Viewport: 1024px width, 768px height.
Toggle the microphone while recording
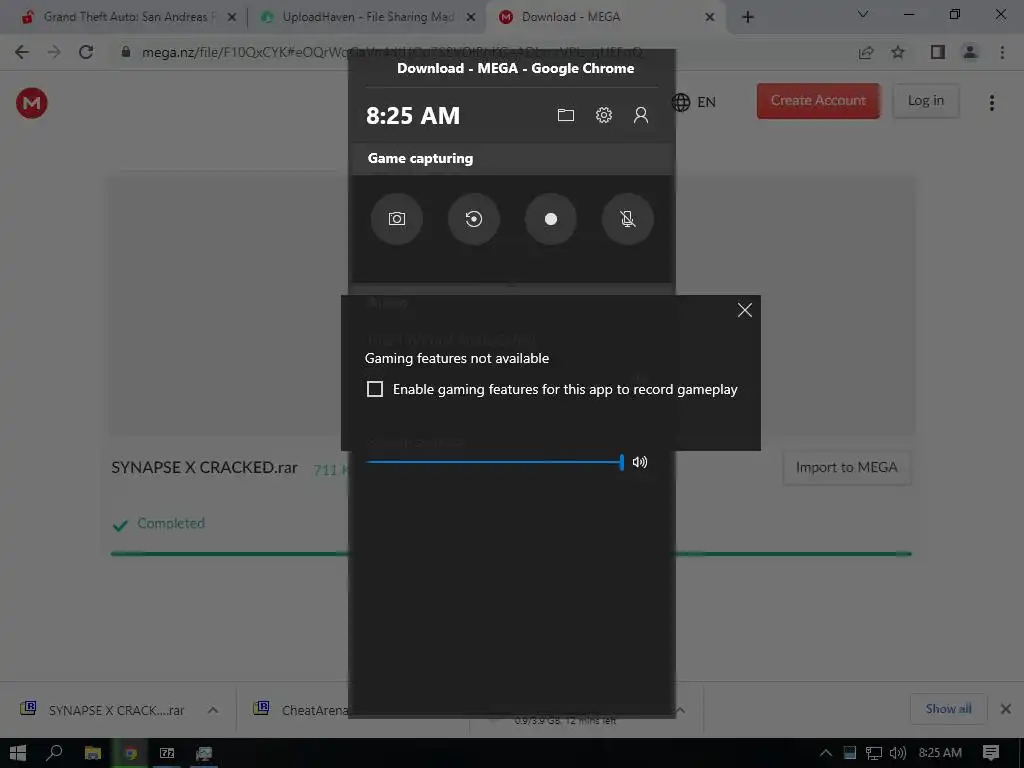(628, 219)
